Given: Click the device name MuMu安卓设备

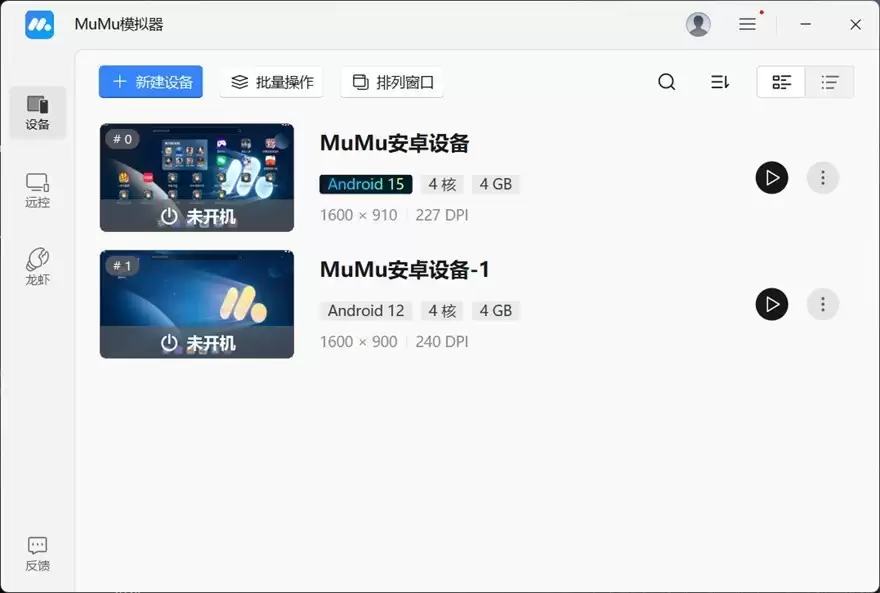Looking at the screenshot, I should [x=394, y=143].
